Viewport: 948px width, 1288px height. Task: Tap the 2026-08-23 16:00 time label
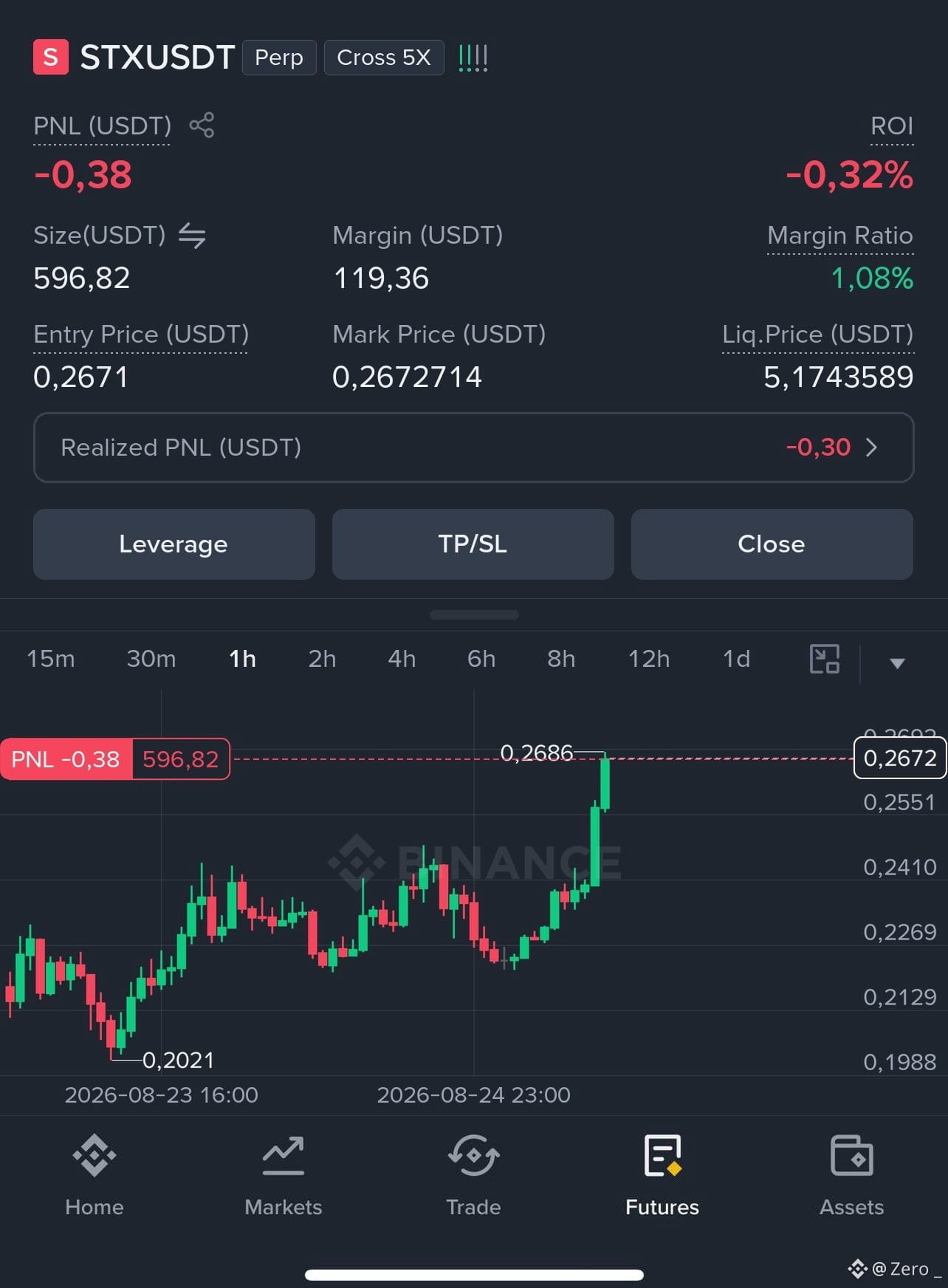[162, 1095]
